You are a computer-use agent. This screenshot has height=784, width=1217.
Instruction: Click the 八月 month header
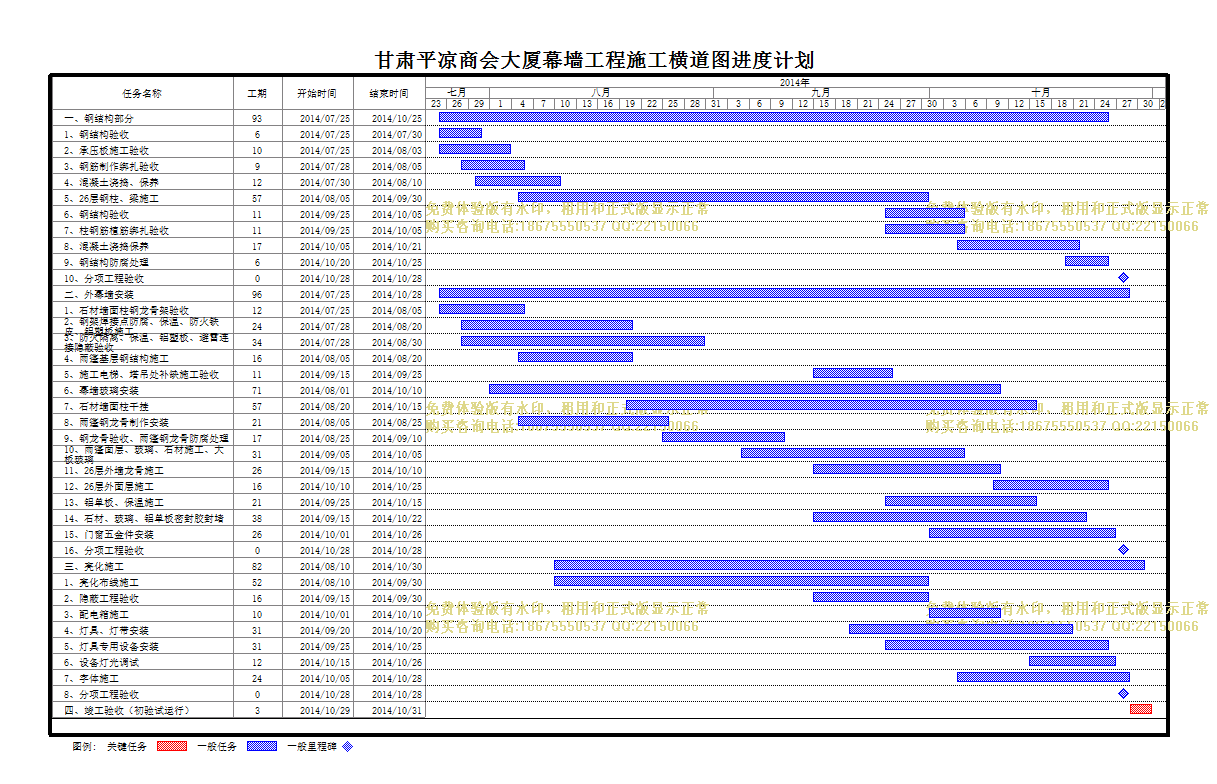click(x=600, y=92)
